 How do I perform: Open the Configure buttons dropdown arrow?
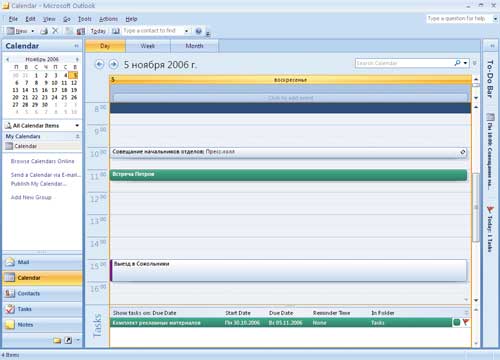click(x=78, y=340)
